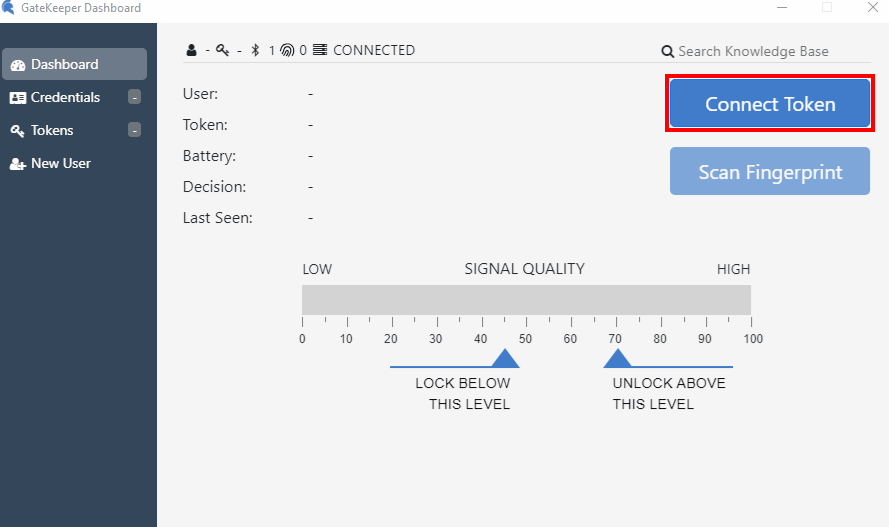Go to the Tokens section
Image resolution: width=889 pixels, height=527 pixels.
click(52, 130)
